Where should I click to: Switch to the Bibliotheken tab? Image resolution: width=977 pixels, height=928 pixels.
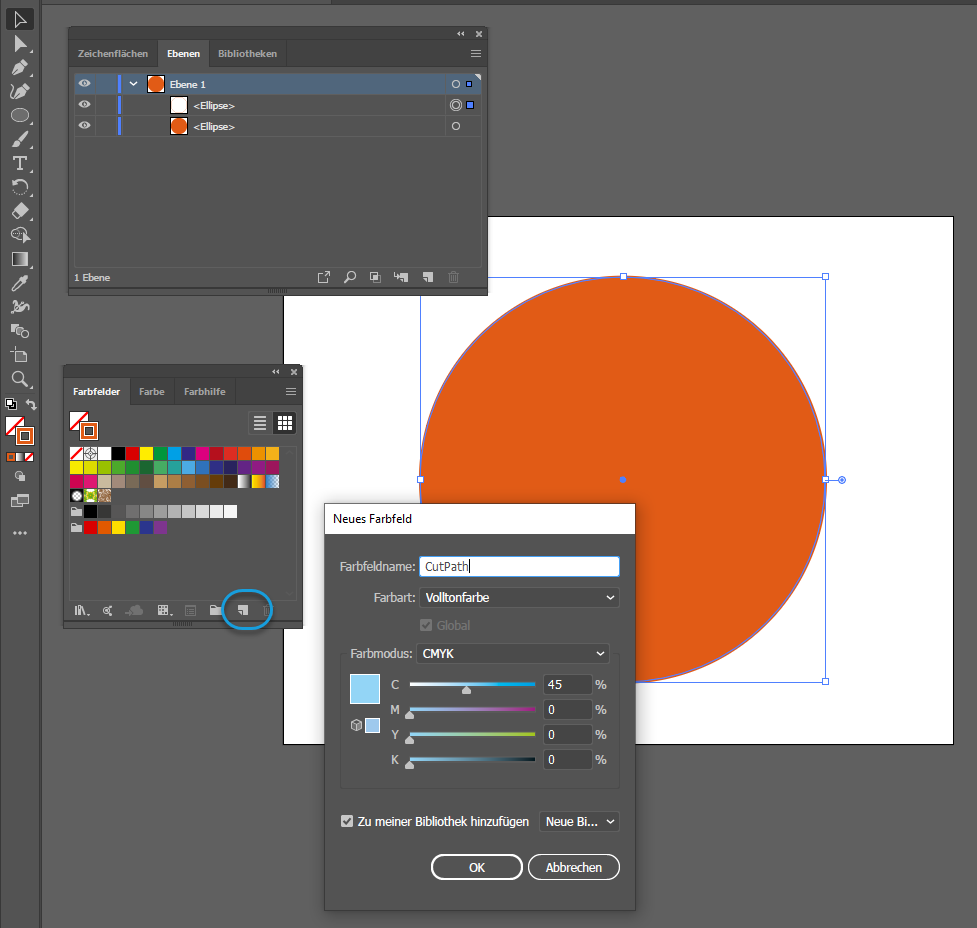tap(247, 54)
